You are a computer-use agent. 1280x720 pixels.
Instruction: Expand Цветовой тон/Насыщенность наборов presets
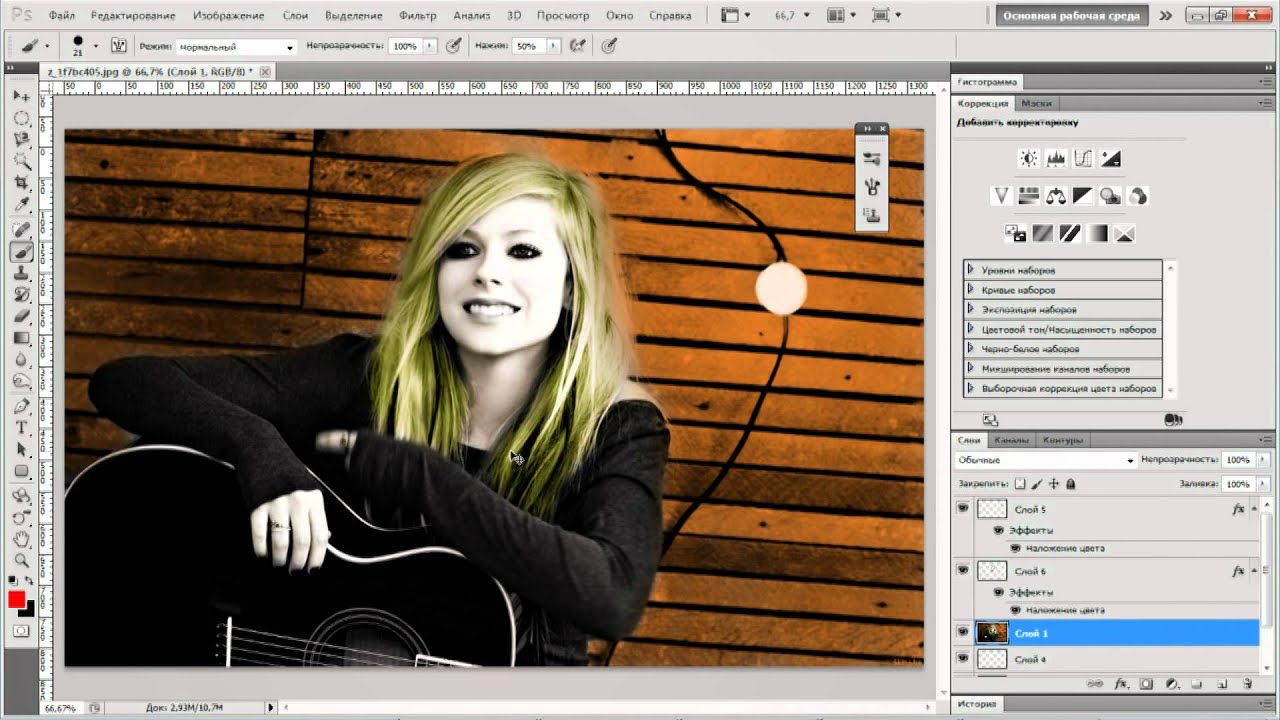[x=969, y=329]
